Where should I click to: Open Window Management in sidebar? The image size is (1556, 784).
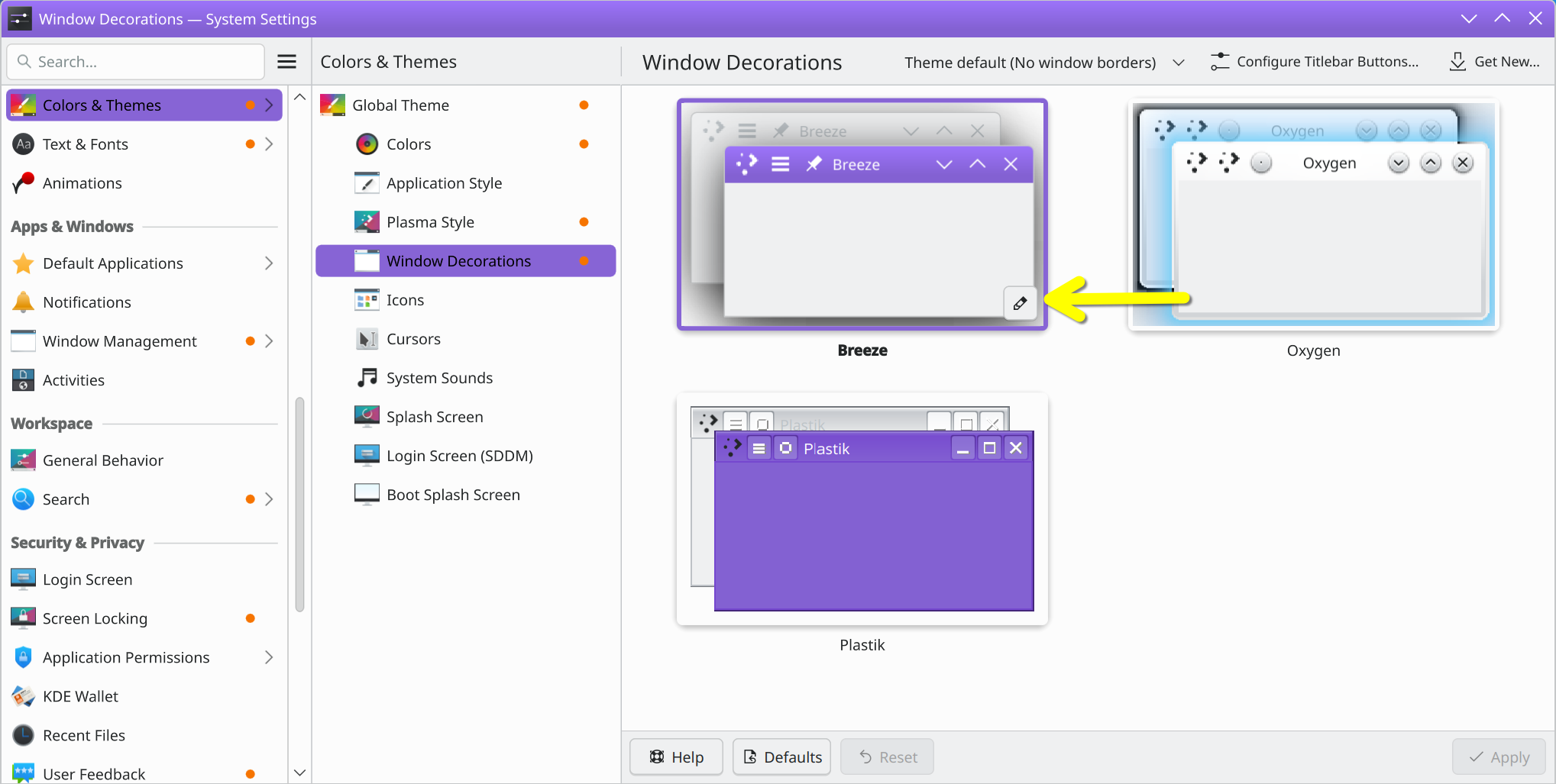(144, 341)
